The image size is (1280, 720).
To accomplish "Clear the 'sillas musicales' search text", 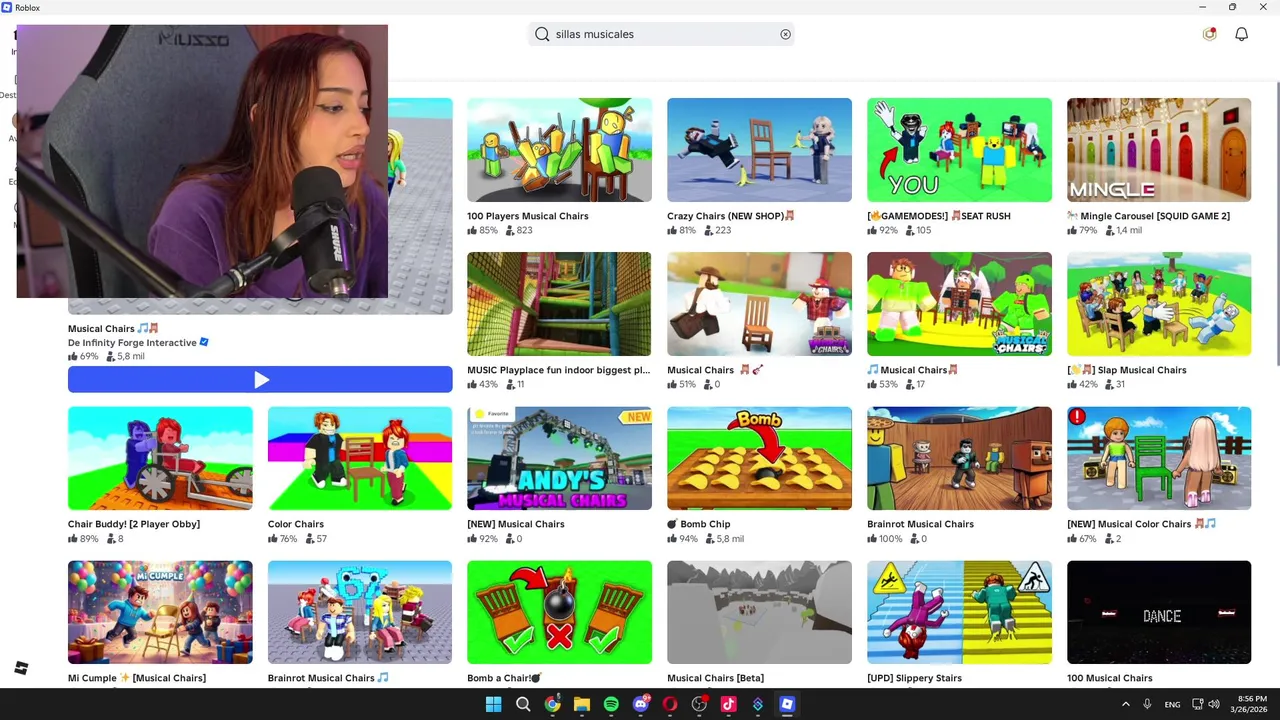I will click(x=785, y=34).
